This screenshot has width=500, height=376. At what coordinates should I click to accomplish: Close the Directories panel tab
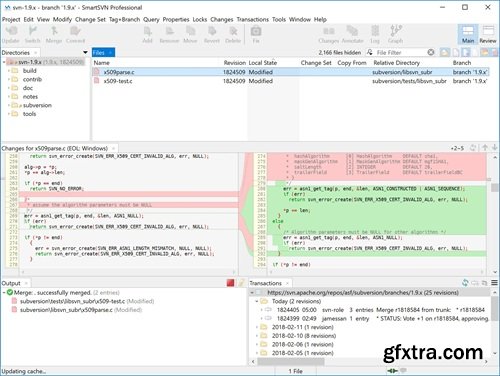click(x=35, y=52)
